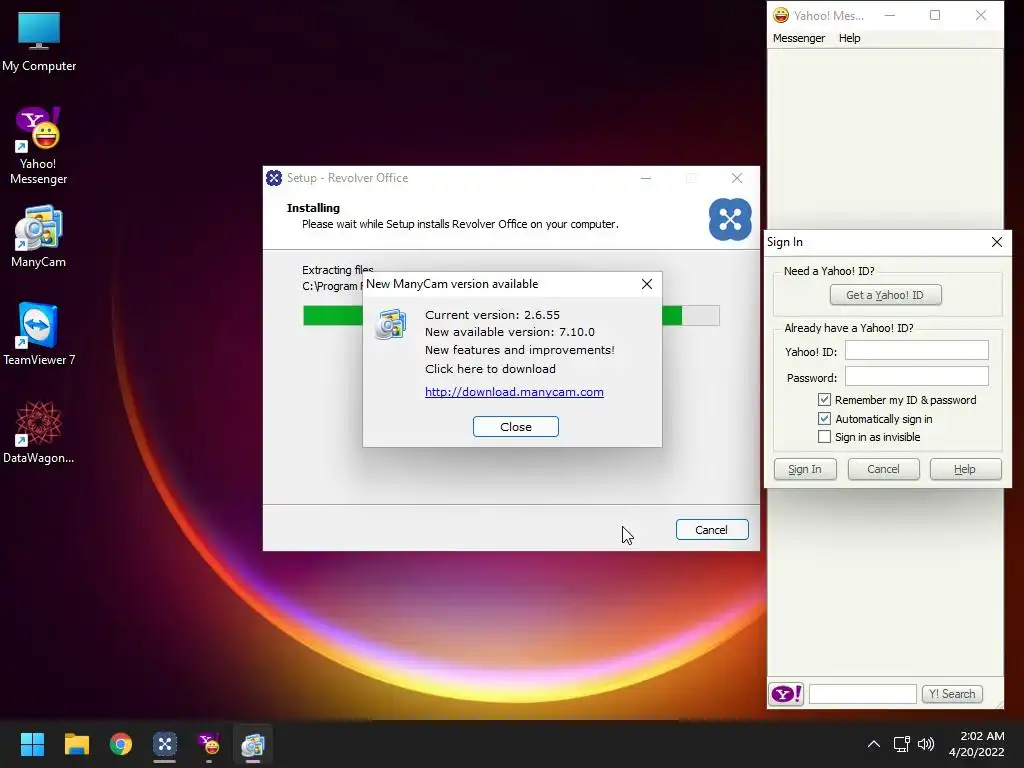Click Help button in Sign In dialog
Viewport: 1024px width, 768px height.
[x=965, y=469]
